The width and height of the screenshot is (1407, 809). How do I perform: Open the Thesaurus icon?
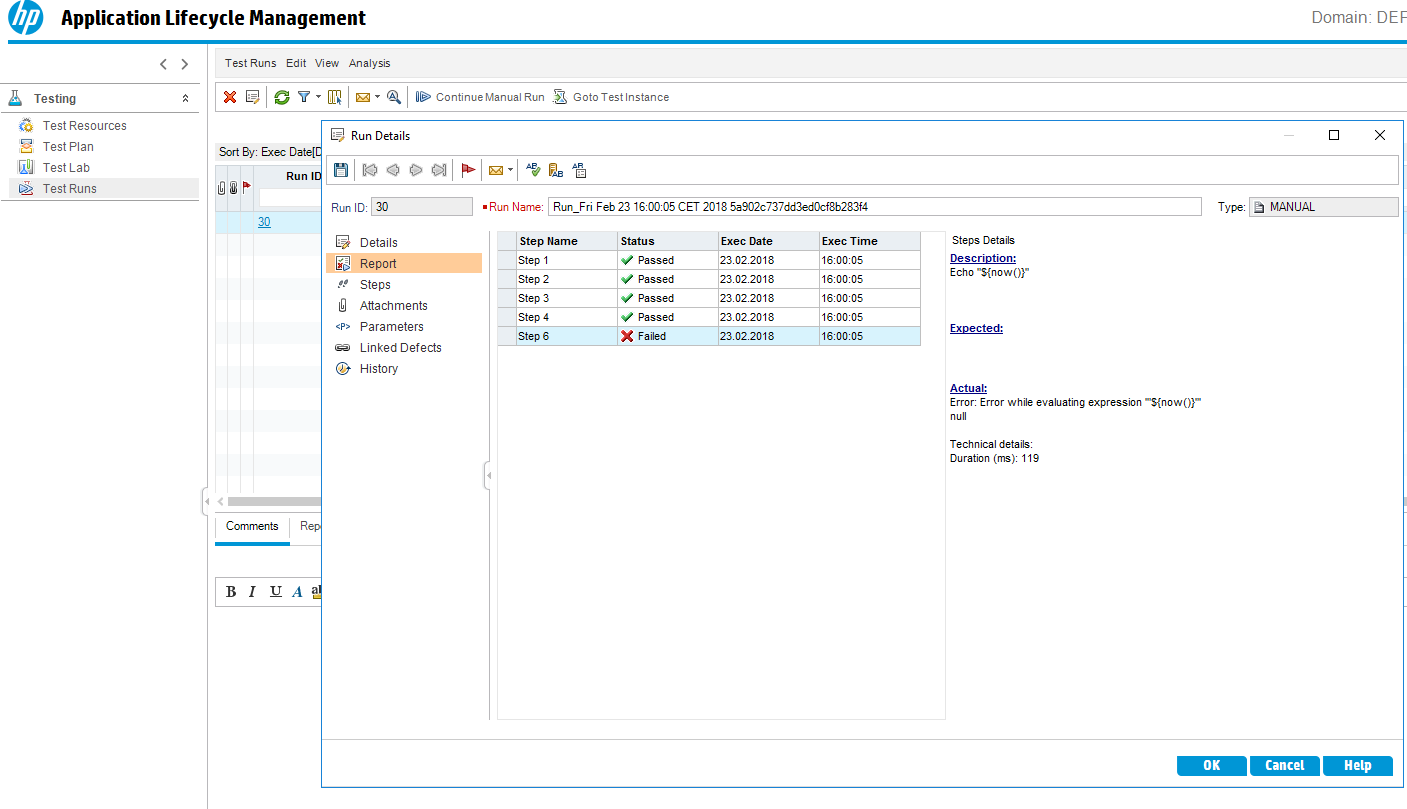556,170
